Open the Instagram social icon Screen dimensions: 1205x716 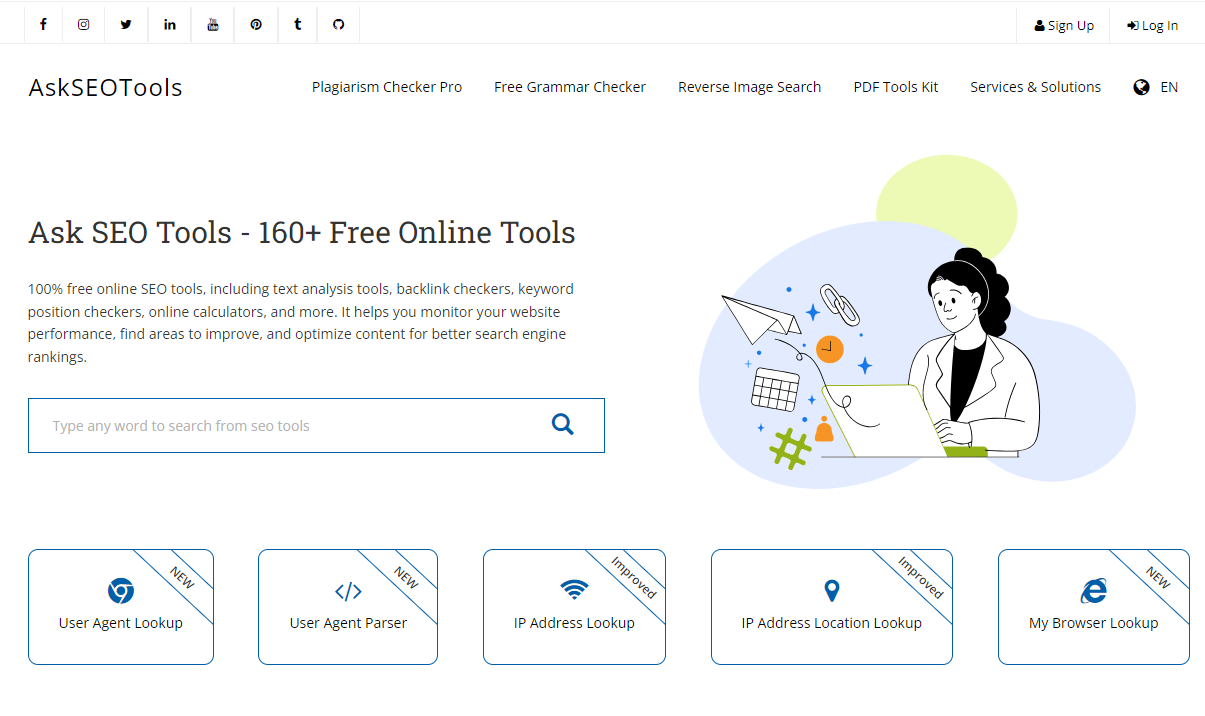tap(84, 25)
